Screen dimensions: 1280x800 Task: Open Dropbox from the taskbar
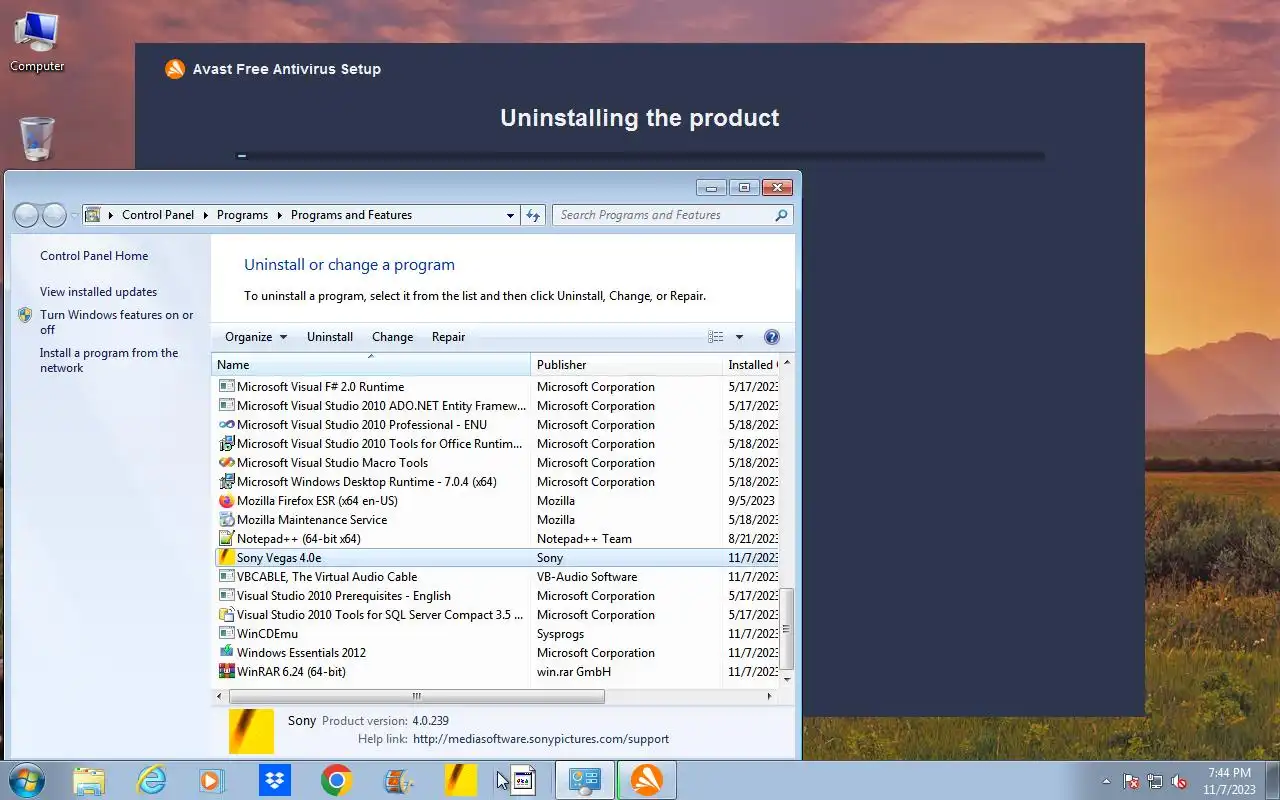click(274, 780)
